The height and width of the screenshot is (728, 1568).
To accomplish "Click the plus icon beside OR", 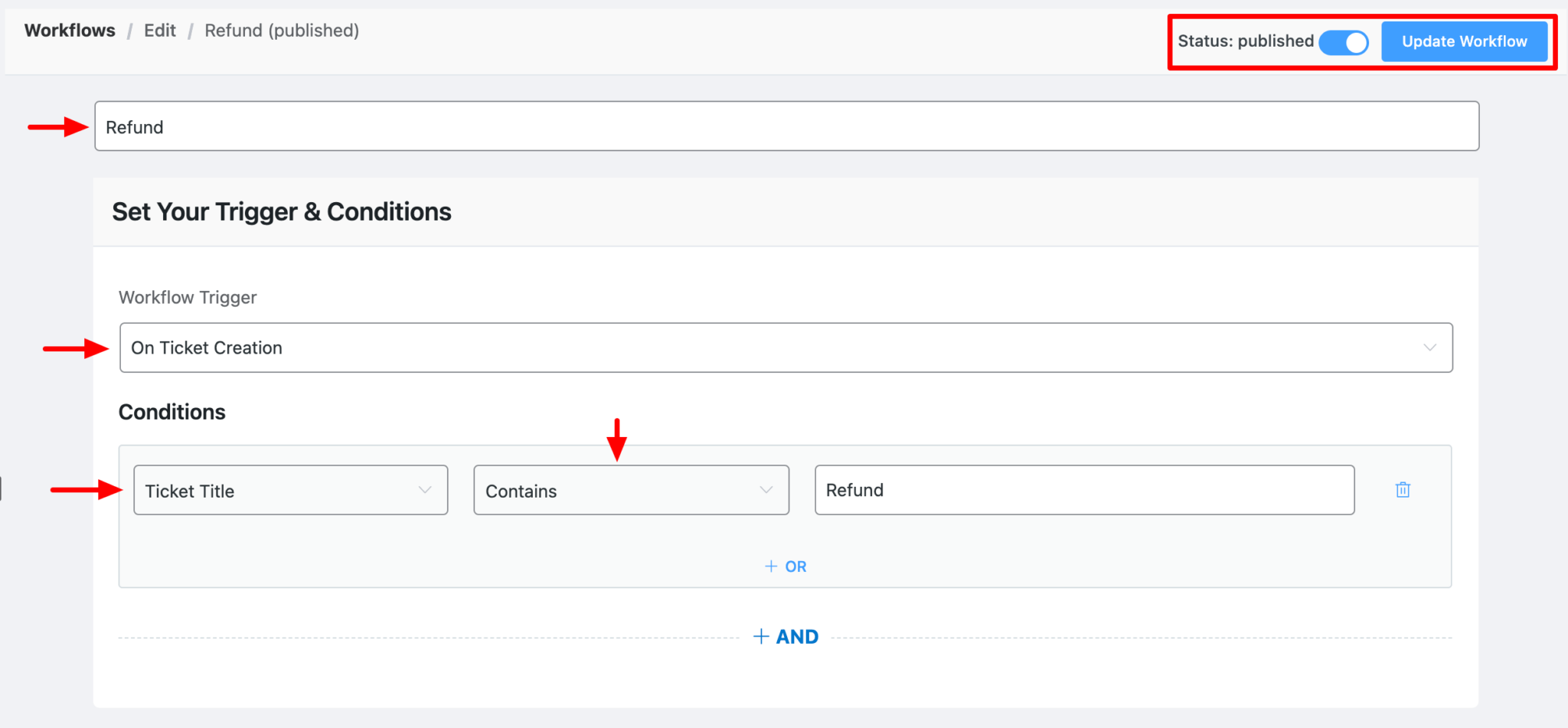I will pos(771,566).
